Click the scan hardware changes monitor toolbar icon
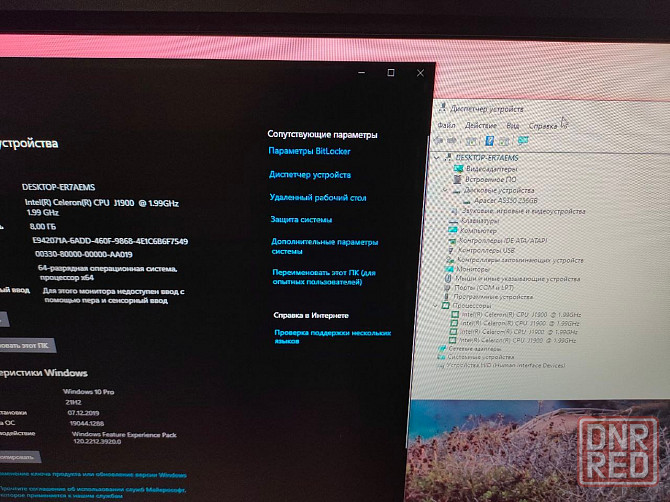The width and height of the screenshot is (670, 502). point(523,140)
